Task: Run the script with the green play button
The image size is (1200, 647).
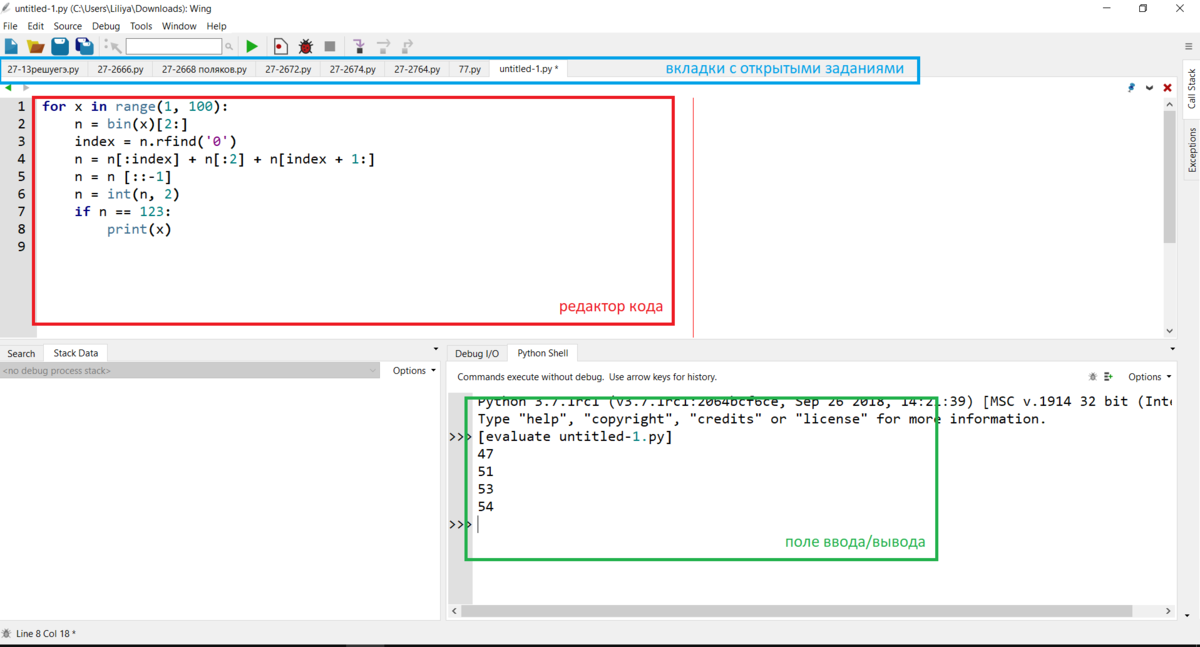Action: 252,46
